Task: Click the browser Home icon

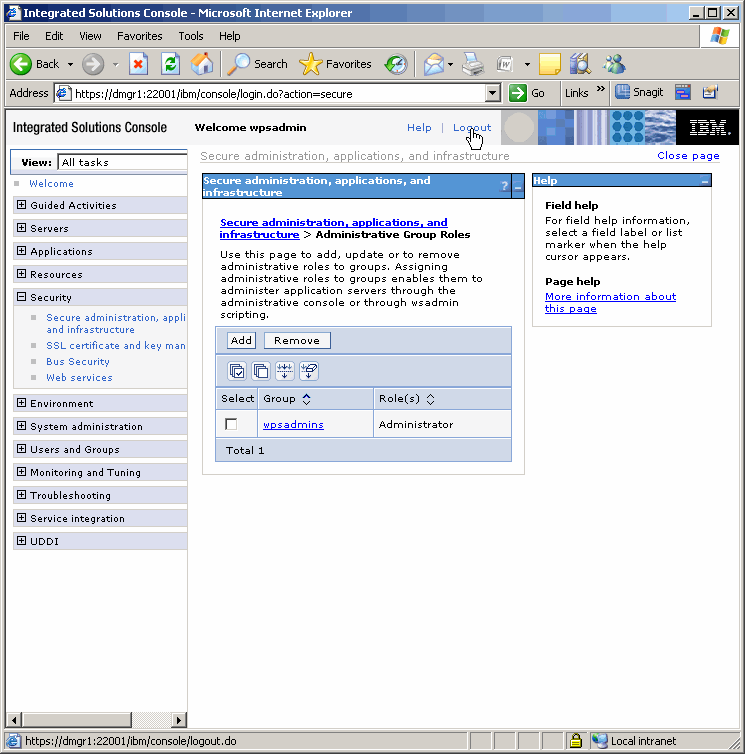Action: 202,64
